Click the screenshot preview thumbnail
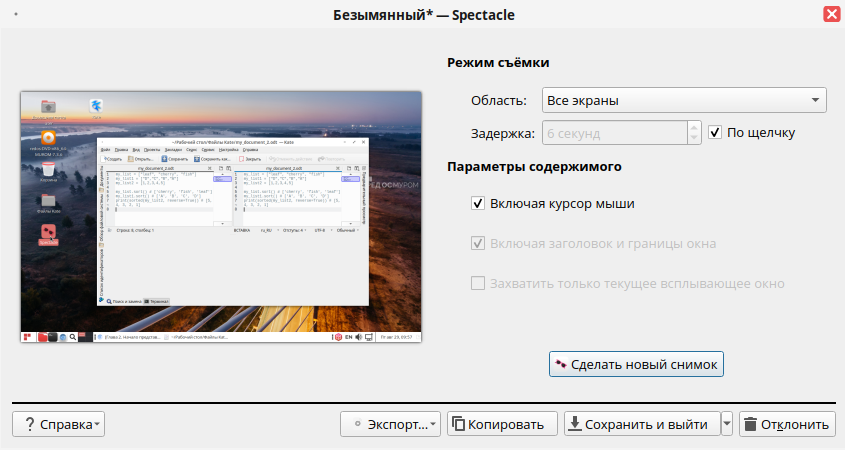Screen dimensions: 845x450 (221, 218)
